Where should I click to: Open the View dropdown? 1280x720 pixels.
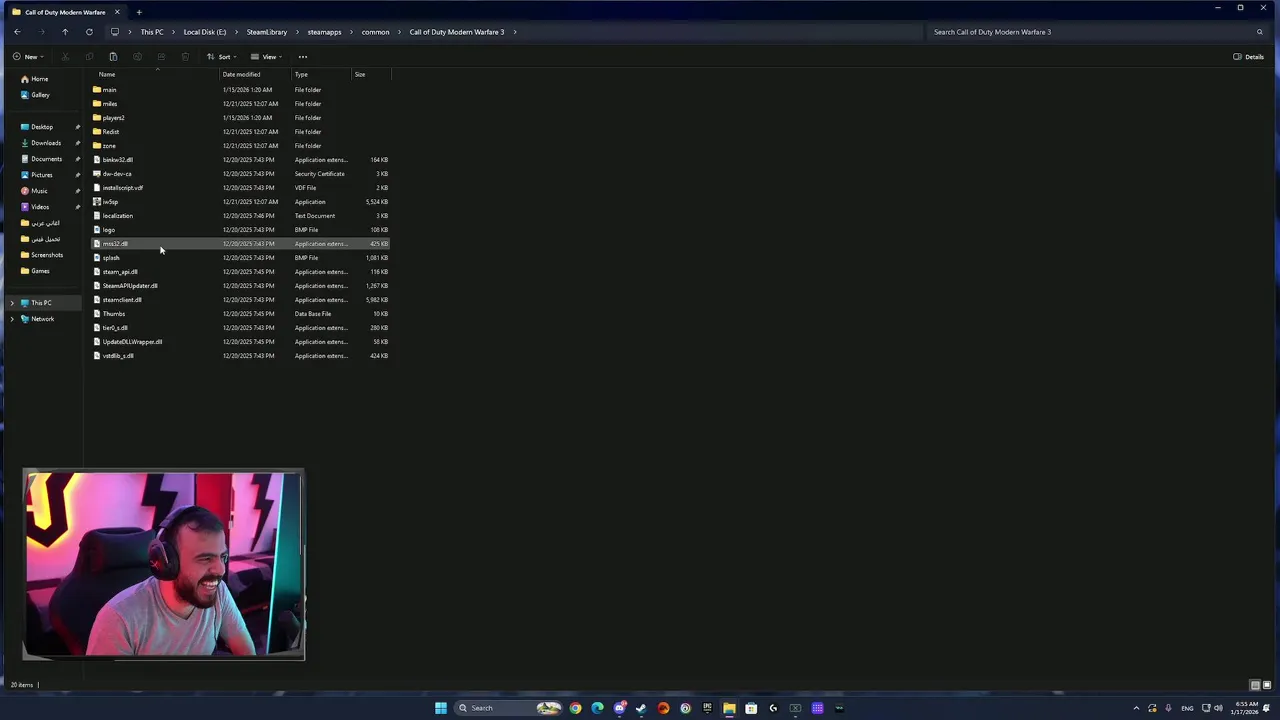click(267, 57)
